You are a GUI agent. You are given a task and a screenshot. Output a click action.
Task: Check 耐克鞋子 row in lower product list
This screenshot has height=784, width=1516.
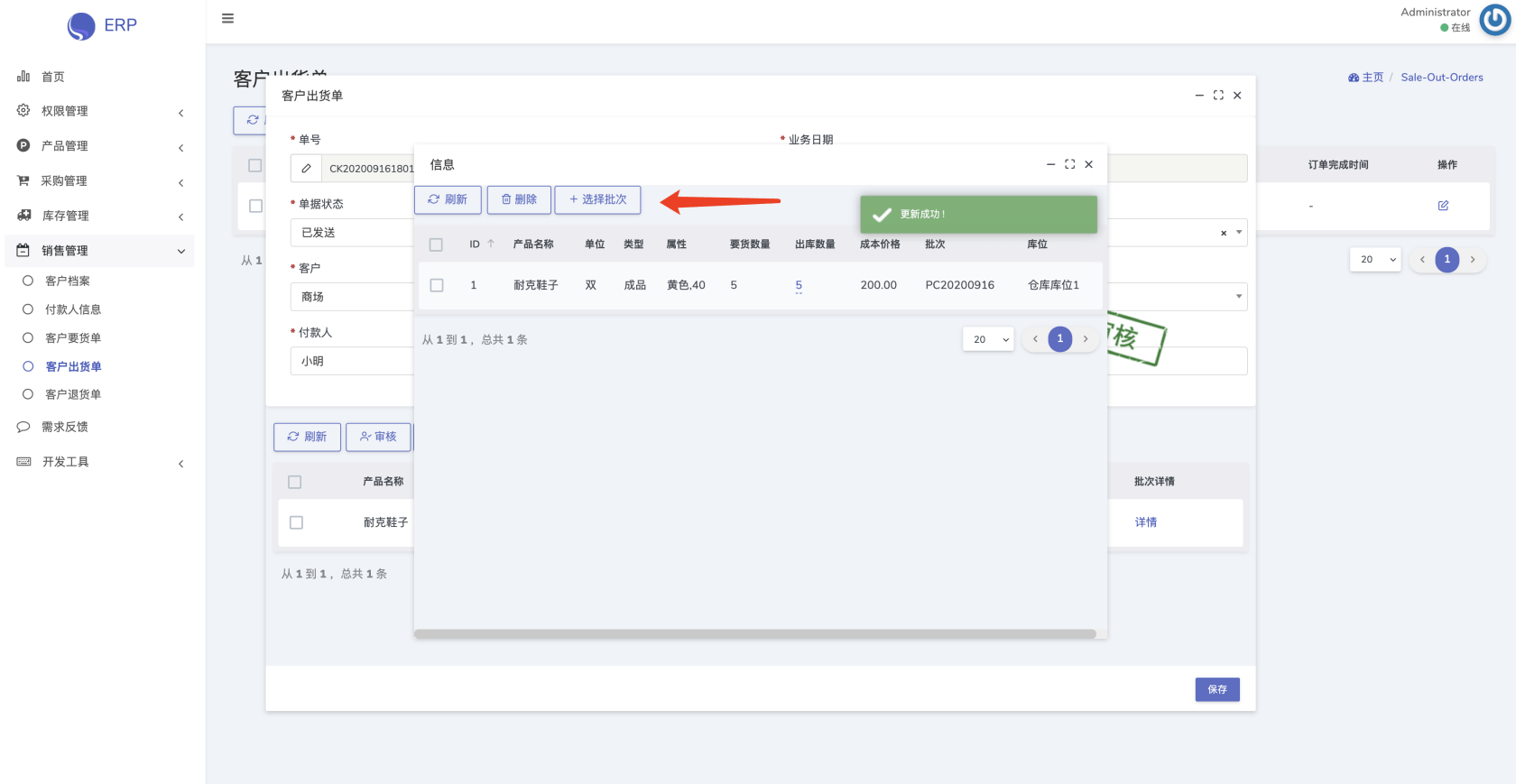click(296, 522)
